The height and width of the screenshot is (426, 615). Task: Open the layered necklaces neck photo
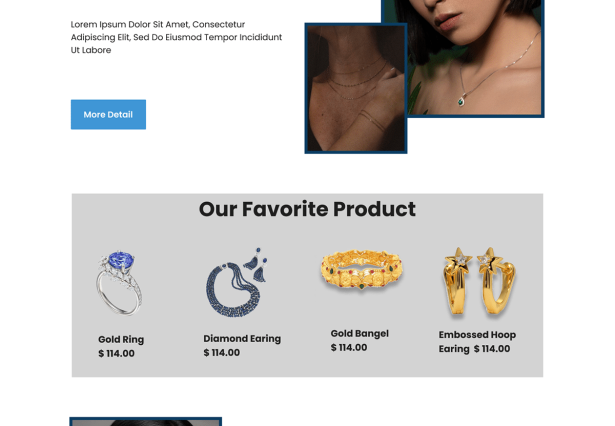pos(356,88)
